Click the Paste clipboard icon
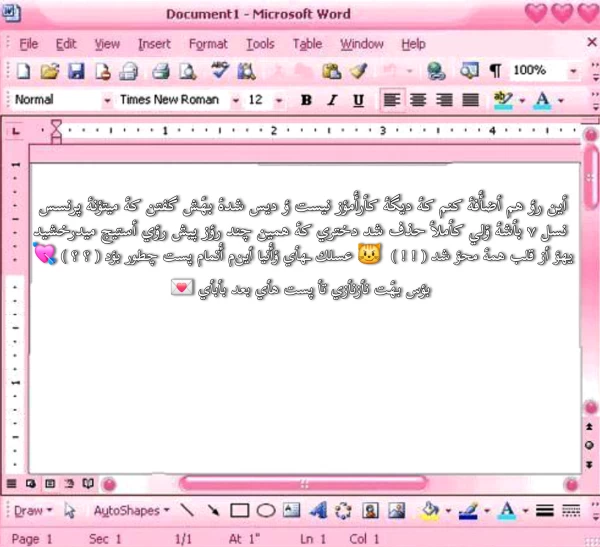Viewport: 600px width, 547px height. (x=331, y=72)
